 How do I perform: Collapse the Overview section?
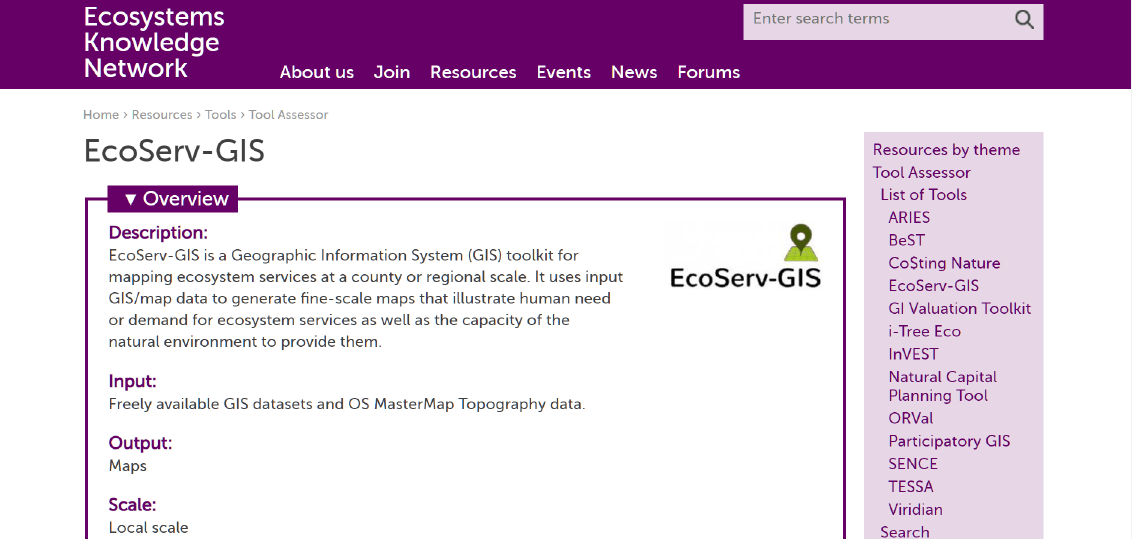tap(175, 199)
